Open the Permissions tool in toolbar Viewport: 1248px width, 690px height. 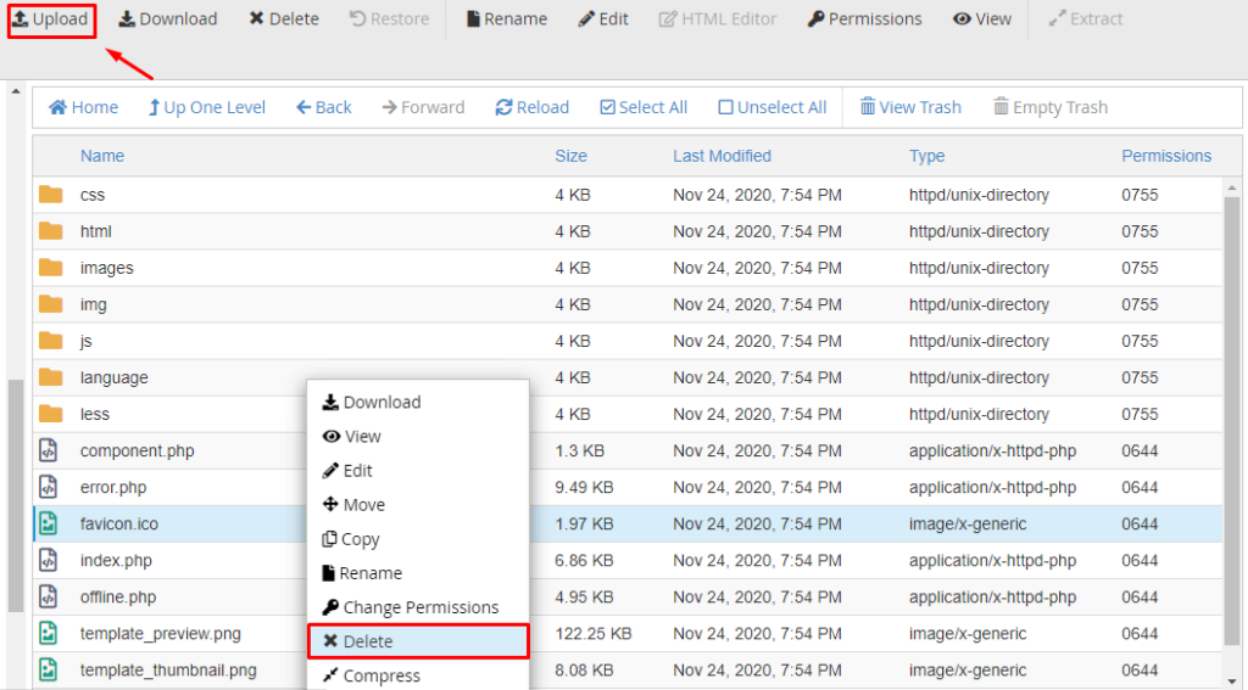[865, 19]
